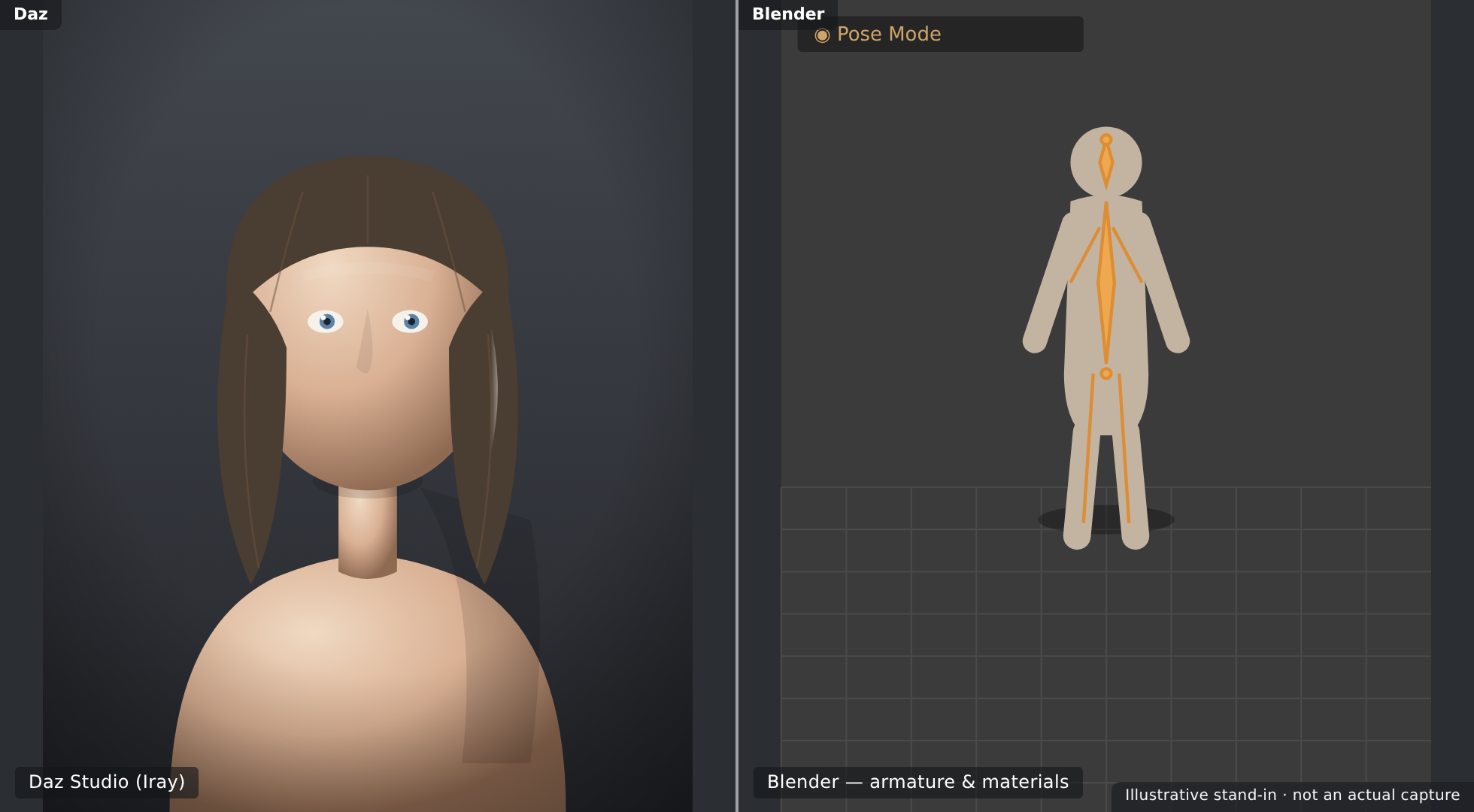Select the orange spine bone
Image resolution: width=1474 pixels, height=812 pixels.
[1106, 283]
